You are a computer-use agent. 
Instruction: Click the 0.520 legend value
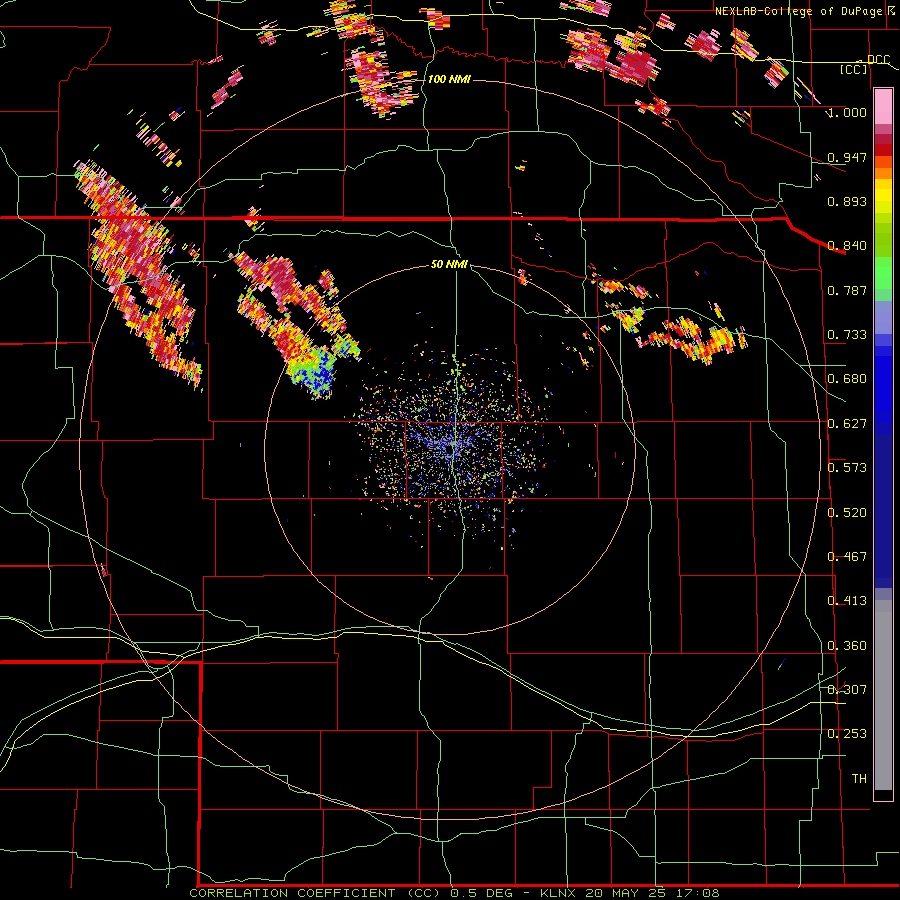tap(847, 512)
